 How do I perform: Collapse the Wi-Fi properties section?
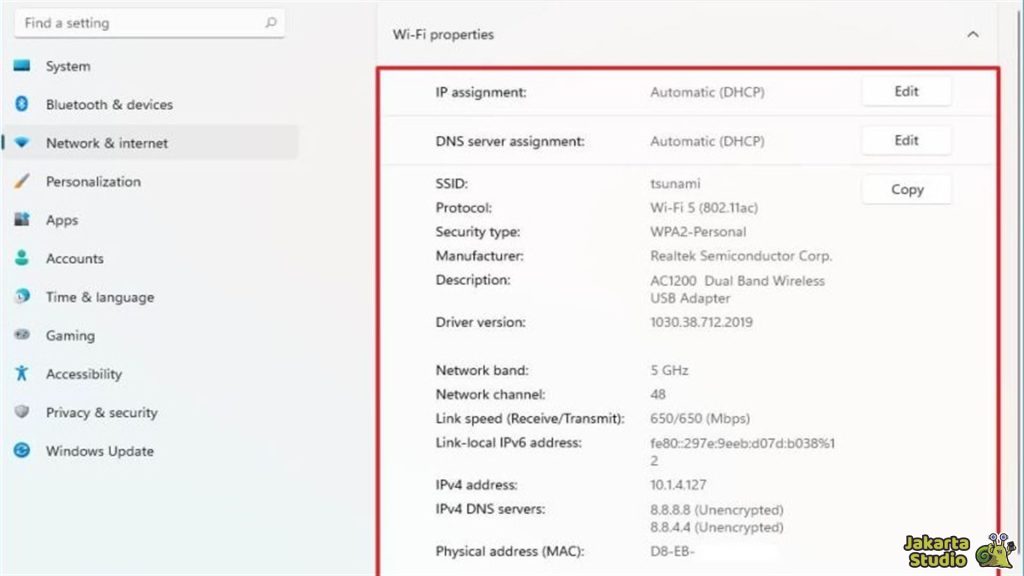click(973, 33)
